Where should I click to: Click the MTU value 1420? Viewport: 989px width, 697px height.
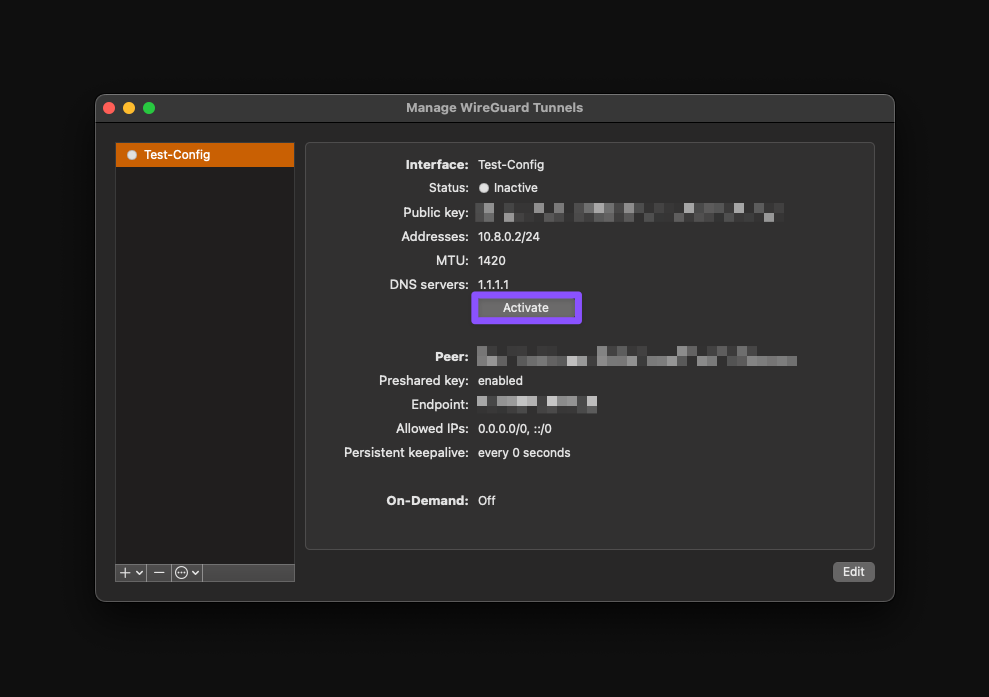point(492,261)
